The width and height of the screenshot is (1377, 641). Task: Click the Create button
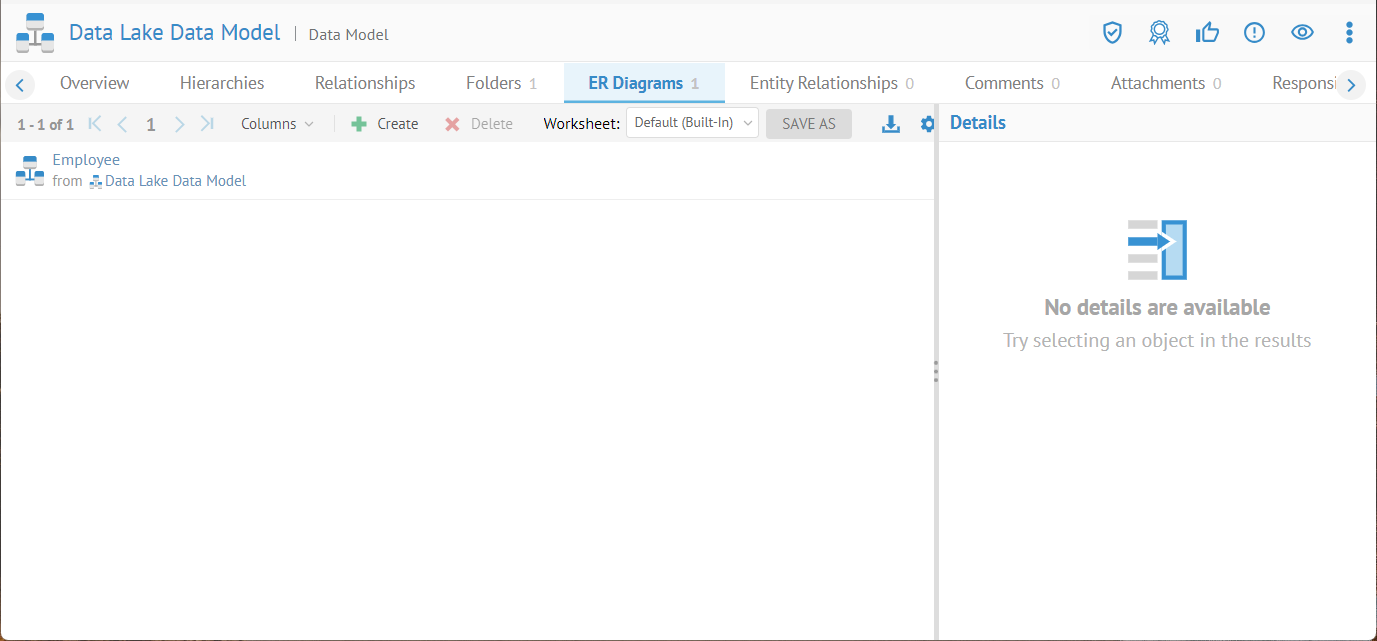point(385,124)
